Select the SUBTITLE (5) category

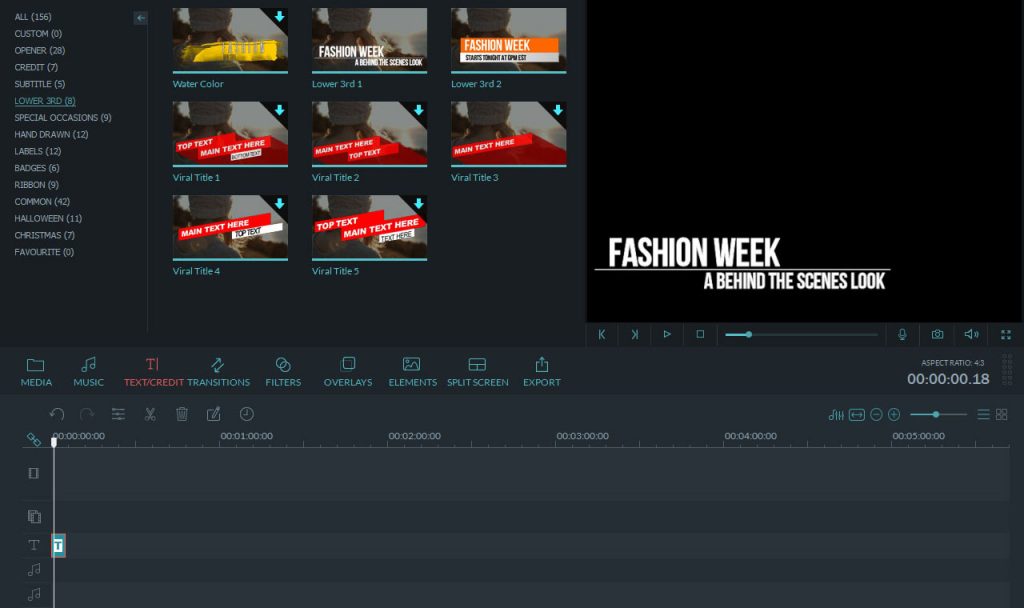[39, 84]
